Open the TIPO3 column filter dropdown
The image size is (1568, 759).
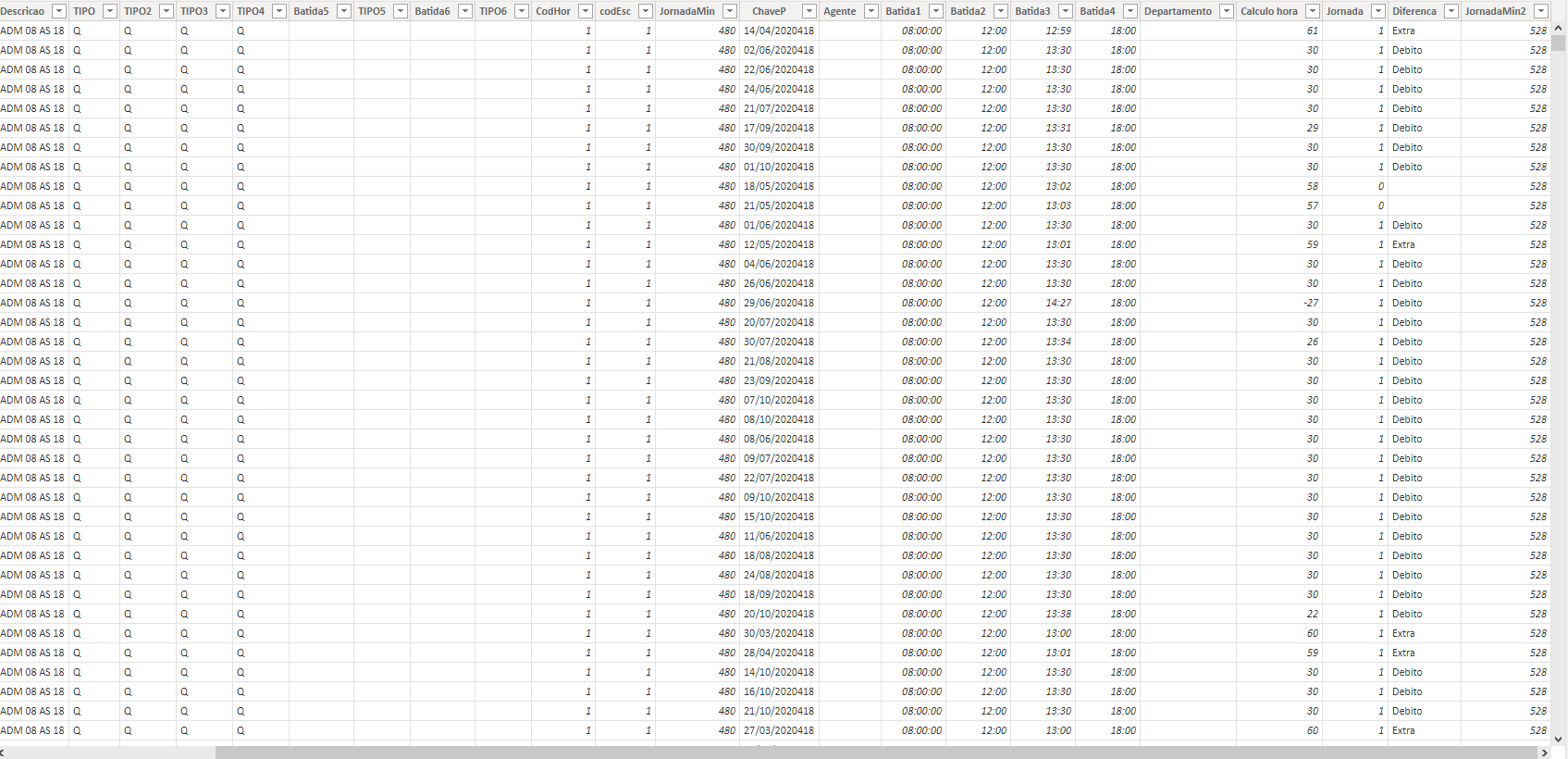223,11
